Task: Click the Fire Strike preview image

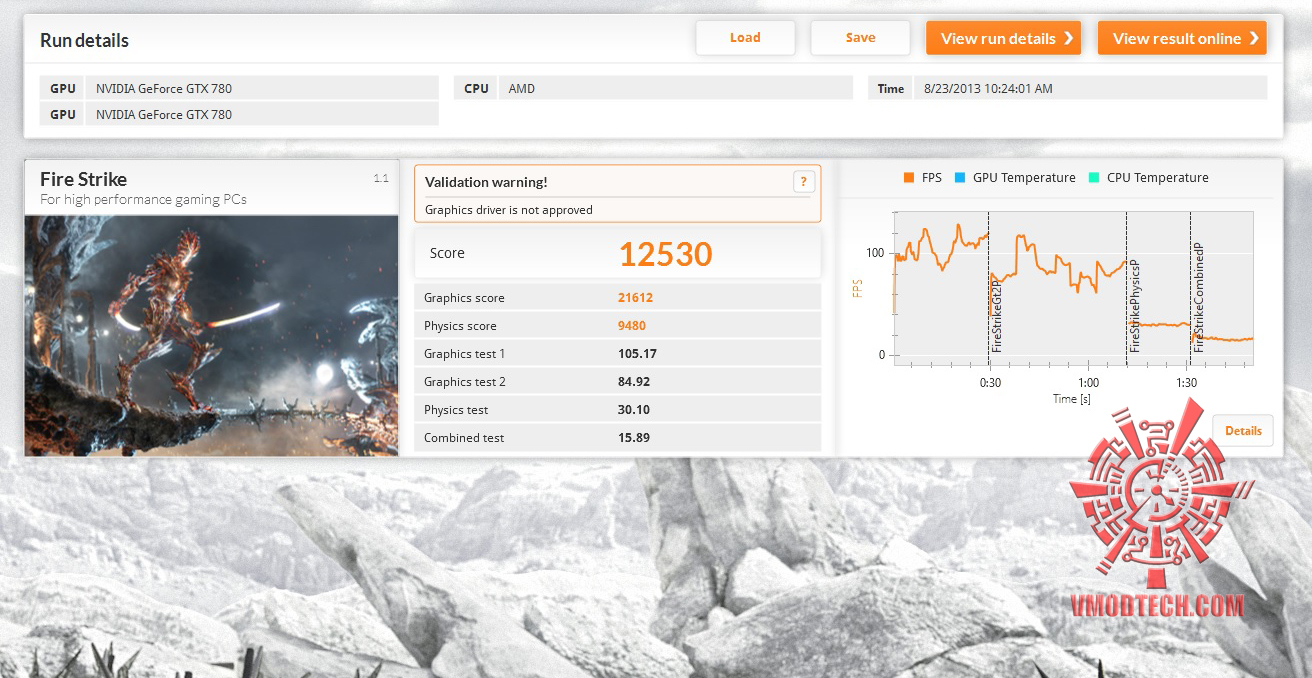Action: (211, 335)
